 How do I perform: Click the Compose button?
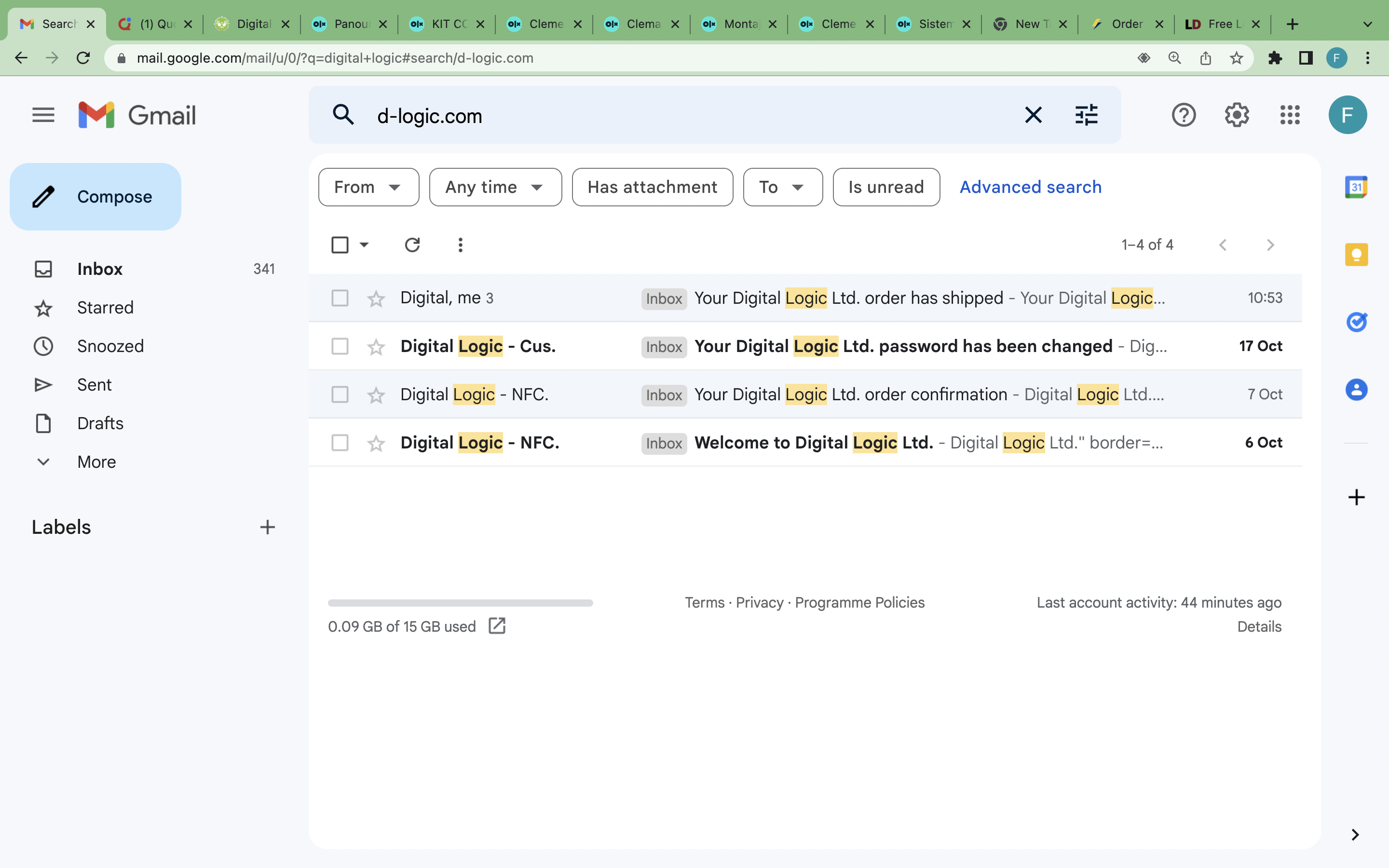(95, 197)
